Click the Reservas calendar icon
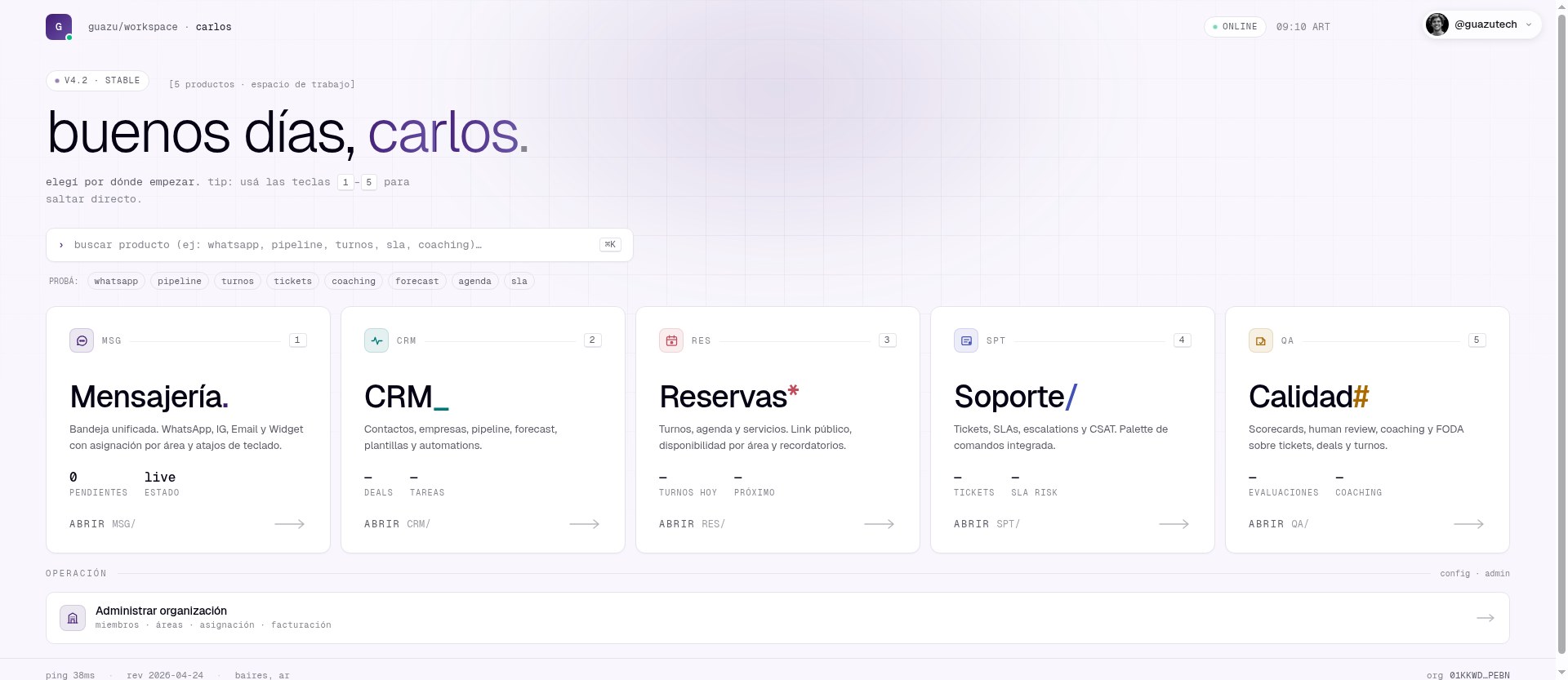This screenshot has width=1568, height=680. pos(671,340)
